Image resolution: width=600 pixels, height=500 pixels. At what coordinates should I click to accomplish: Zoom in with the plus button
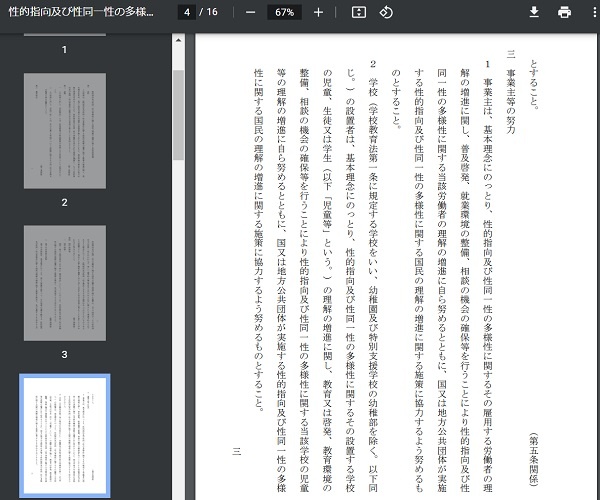pyautogui.click(x=318, y=13)
